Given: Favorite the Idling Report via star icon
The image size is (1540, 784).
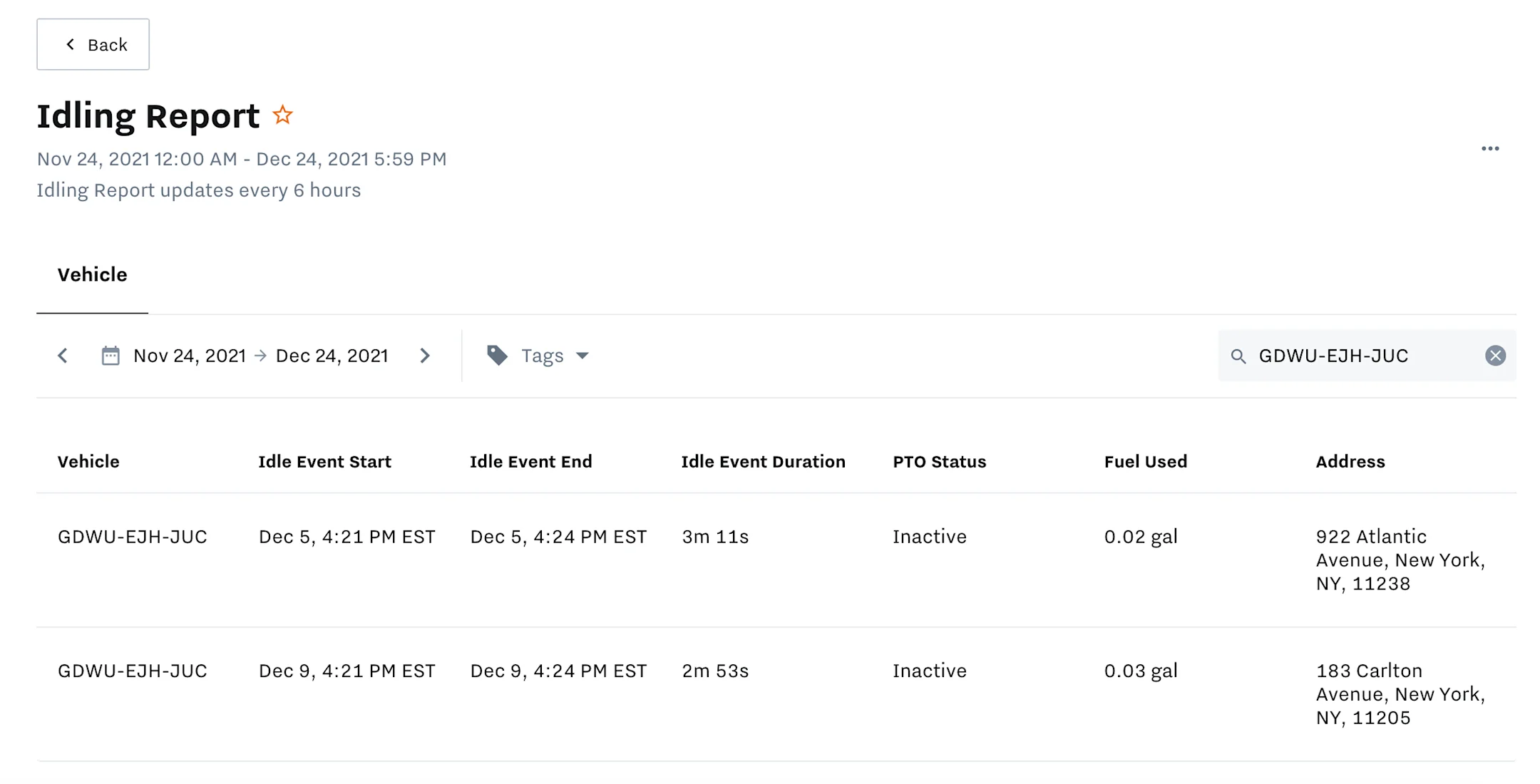Looking at the screenshot, I should point(282,114).
